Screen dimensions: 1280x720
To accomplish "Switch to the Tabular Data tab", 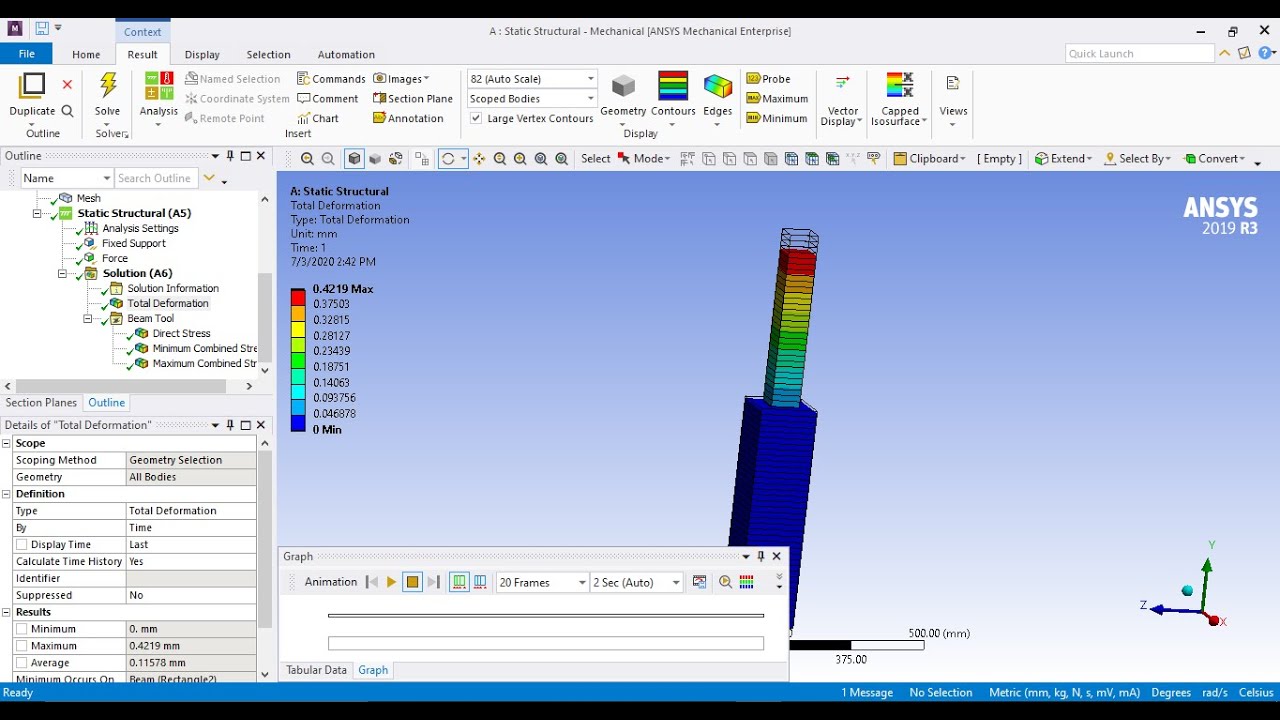I will 316,670.
